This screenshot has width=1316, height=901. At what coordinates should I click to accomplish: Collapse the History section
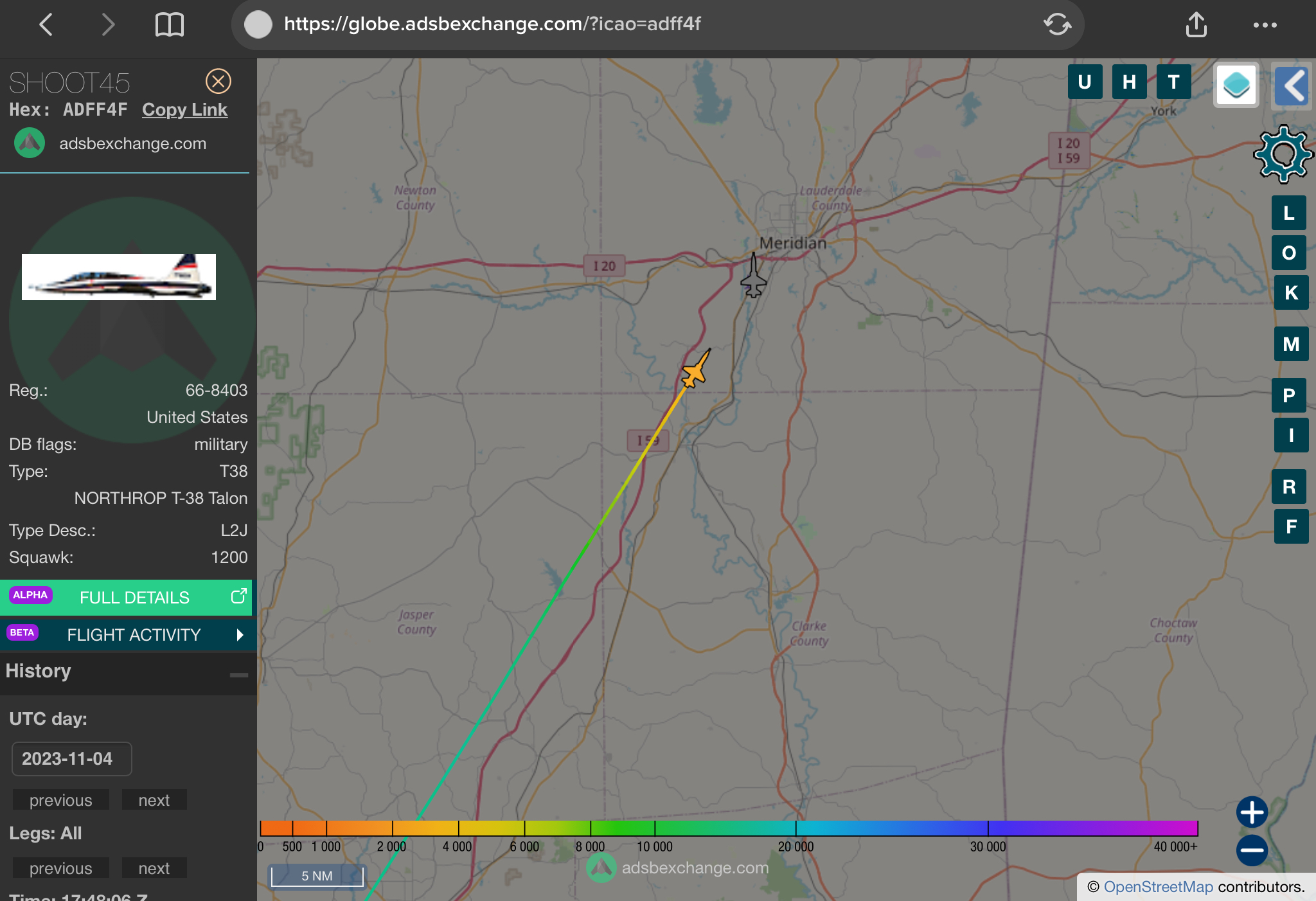pyautogui.click(x=238, y=675)
